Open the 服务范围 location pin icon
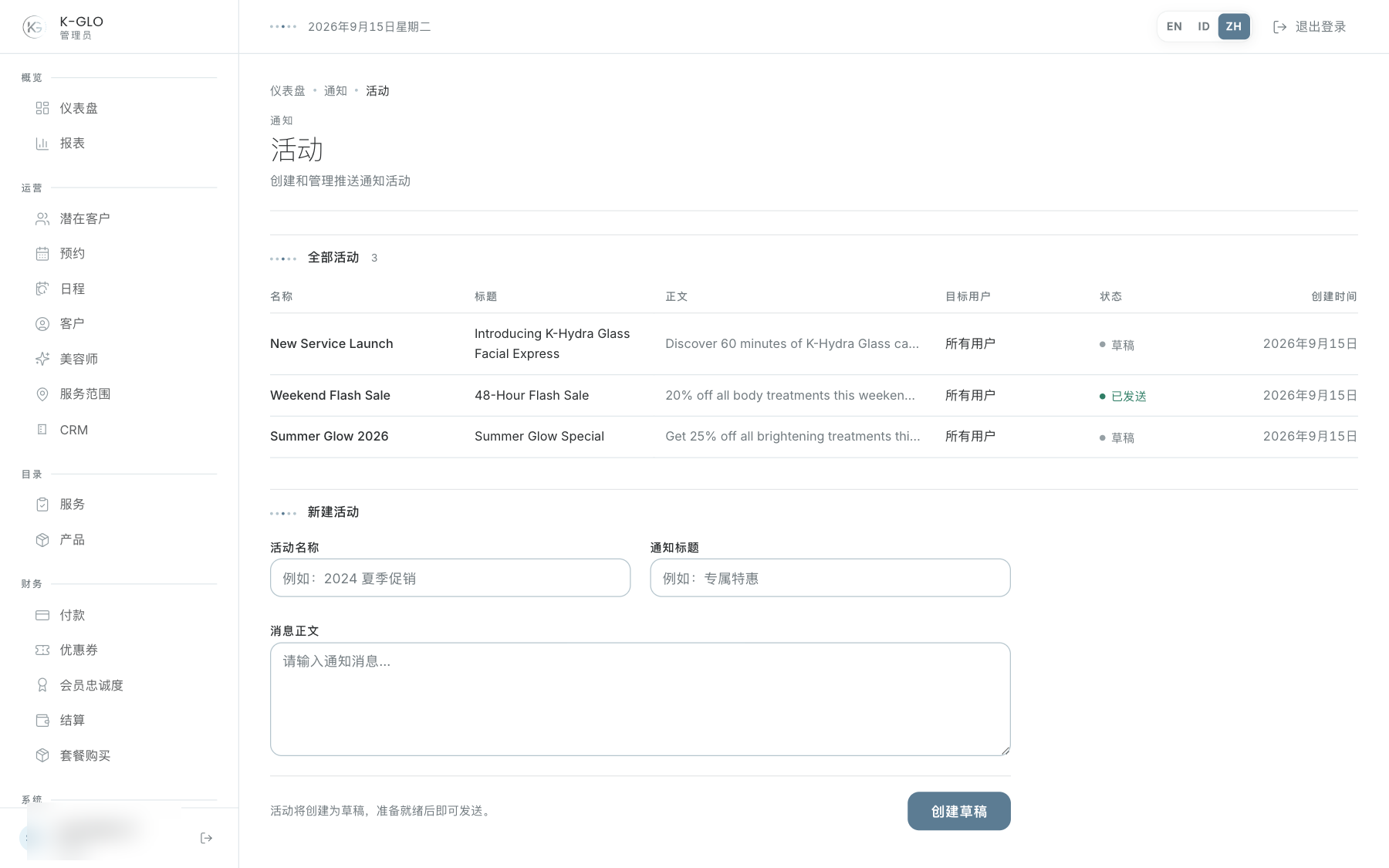This screenshot has width=1389, height=868. (42, 394)
